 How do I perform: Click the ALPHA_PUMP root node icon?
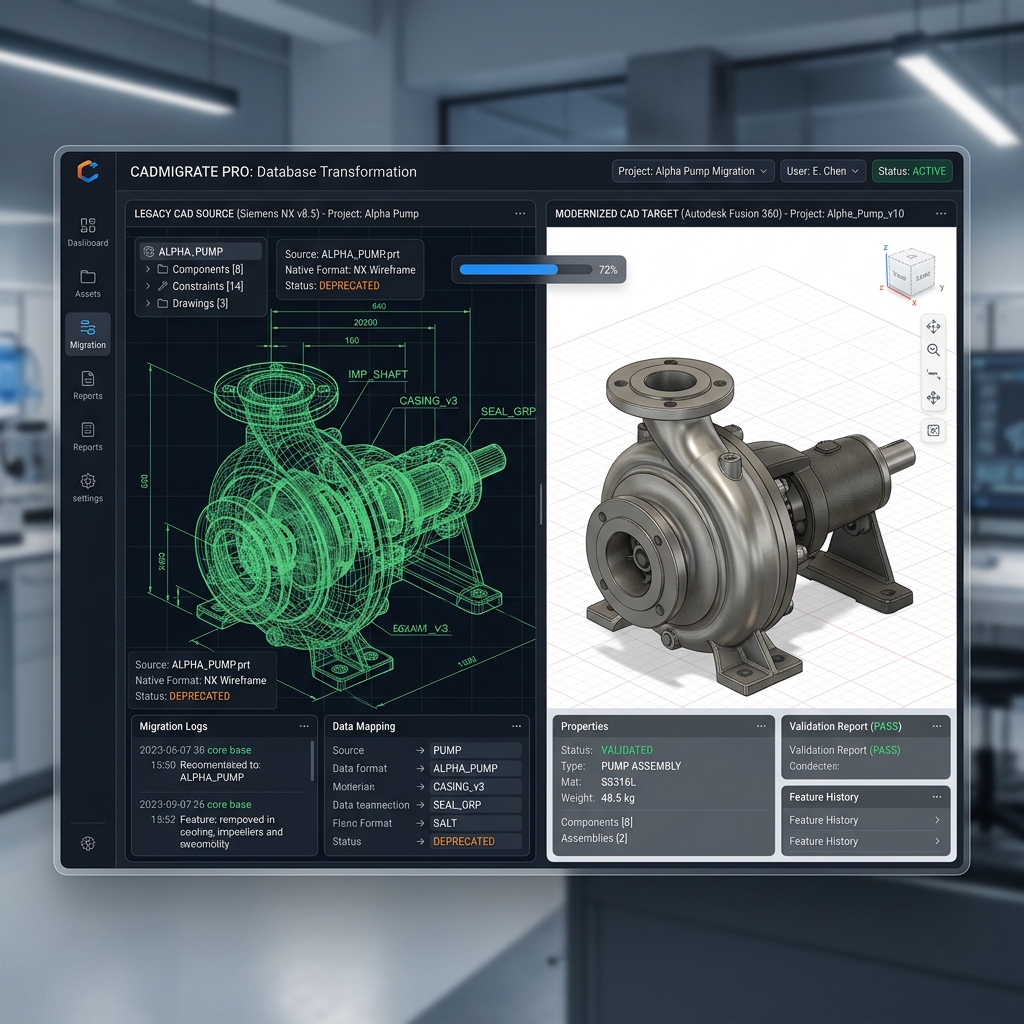coord(148,251)
